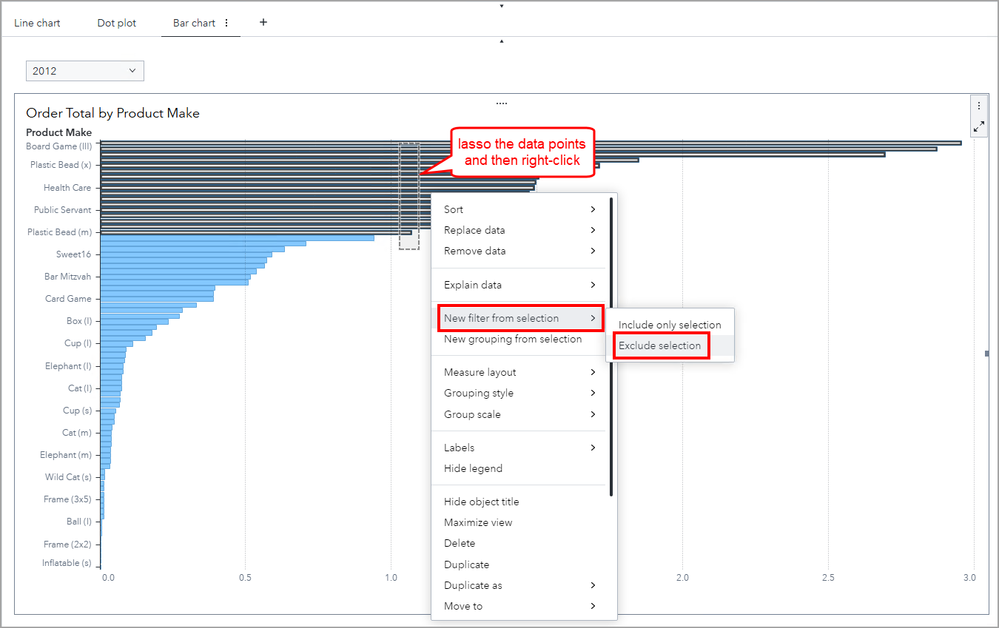The image size is (999, 628).
Task: Open the 2012 year dropdown
Action: pos(85,71)
